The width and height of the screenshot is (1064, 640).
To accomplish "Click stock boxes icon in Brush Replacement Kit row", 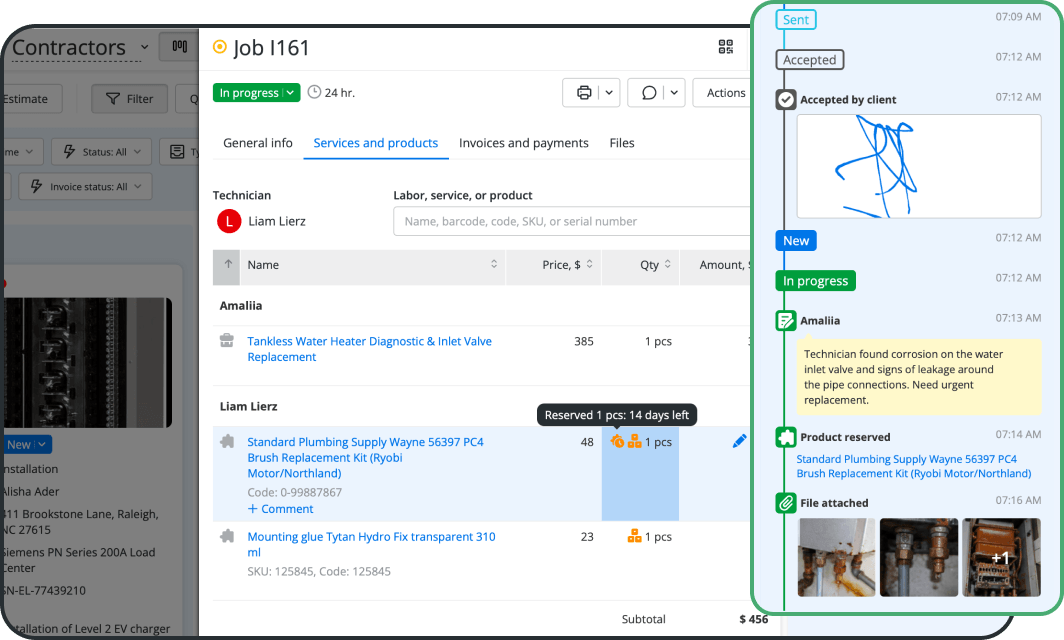I will (x=634, y=441).
